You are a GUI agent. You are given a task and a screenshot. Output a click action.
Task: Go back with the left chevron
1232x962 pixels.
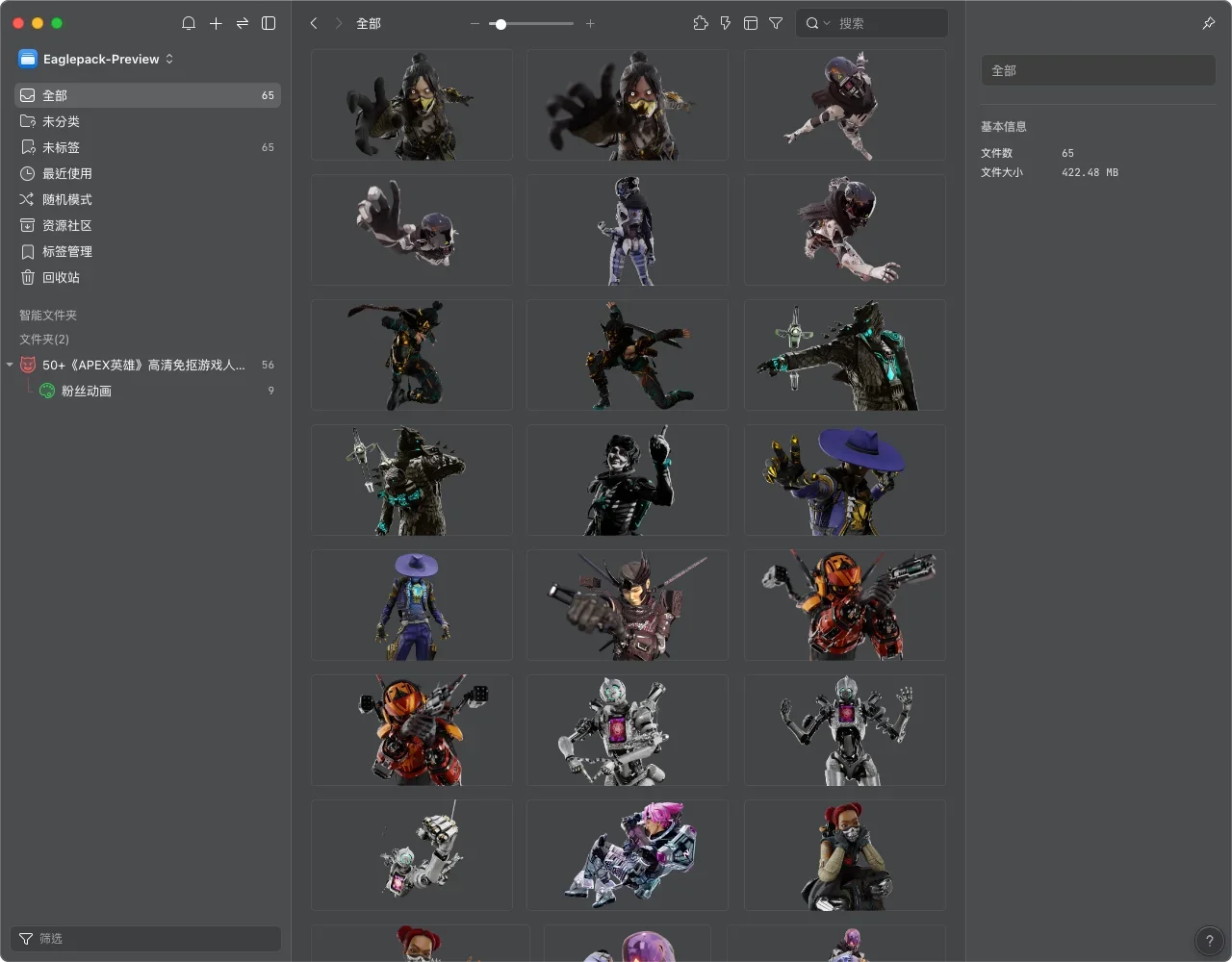click(x=314, y=23)
